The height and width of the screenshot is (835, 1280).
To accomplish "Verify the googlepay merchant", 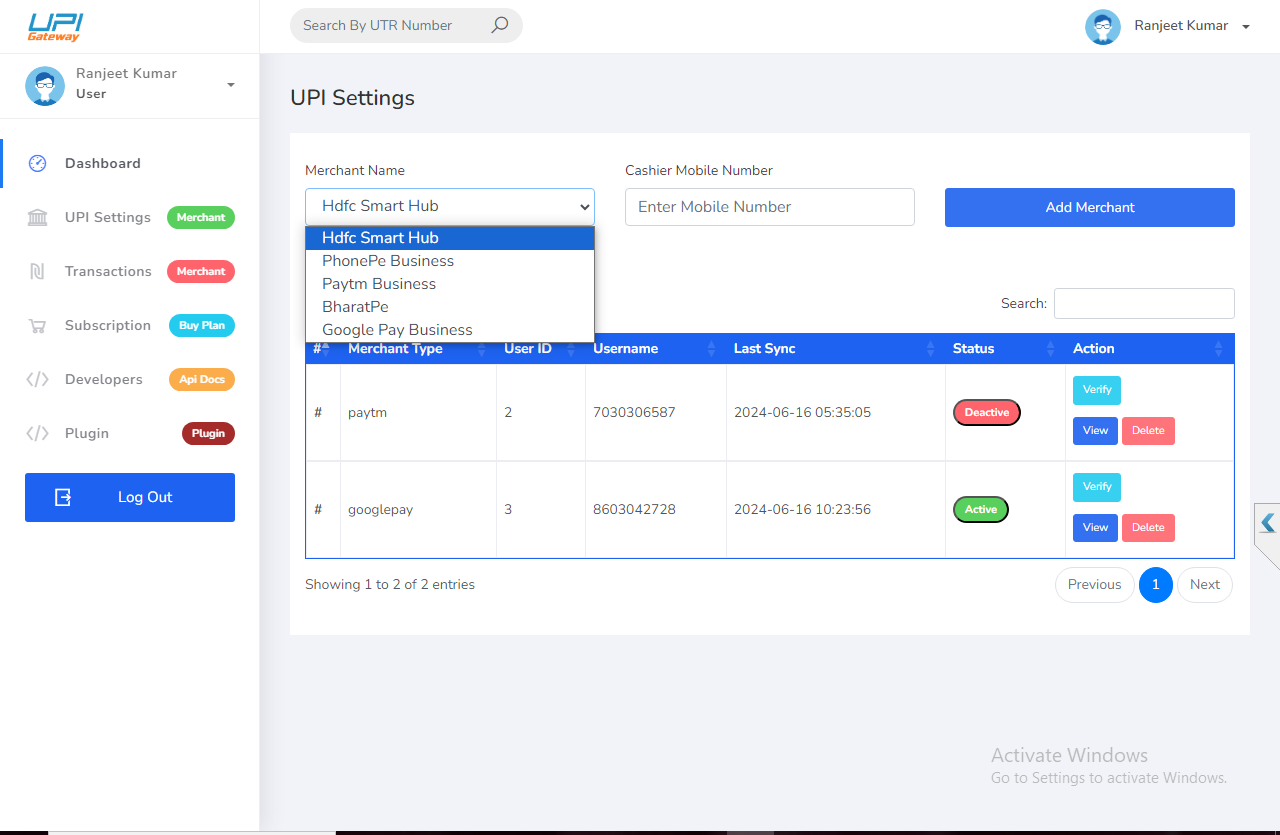I will click(1097, 487).
